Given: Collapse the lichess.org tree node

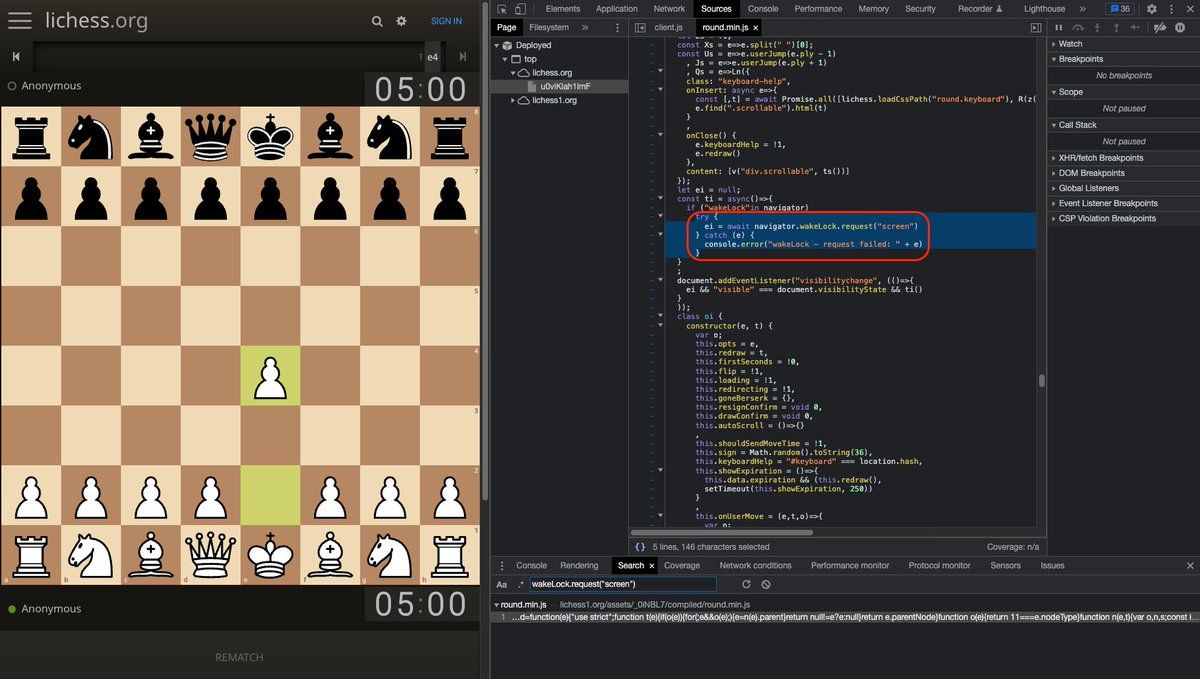Looking at the screenshot, I should click(513, 73).
